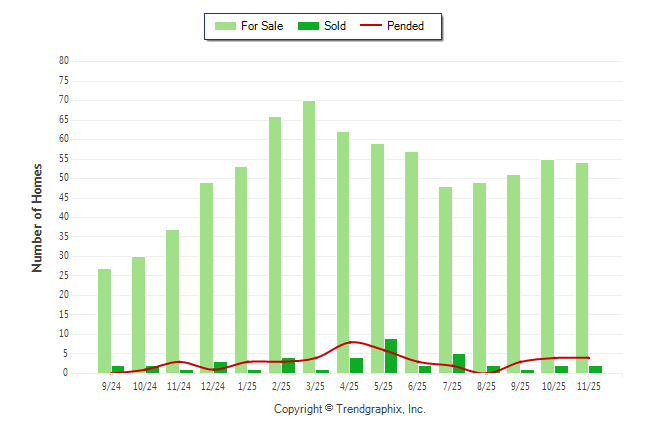Image resolution: width=646 pixels, height=434 pixels.
Task: Select the For Sale bar for 8/25
Action: point(479,277)
